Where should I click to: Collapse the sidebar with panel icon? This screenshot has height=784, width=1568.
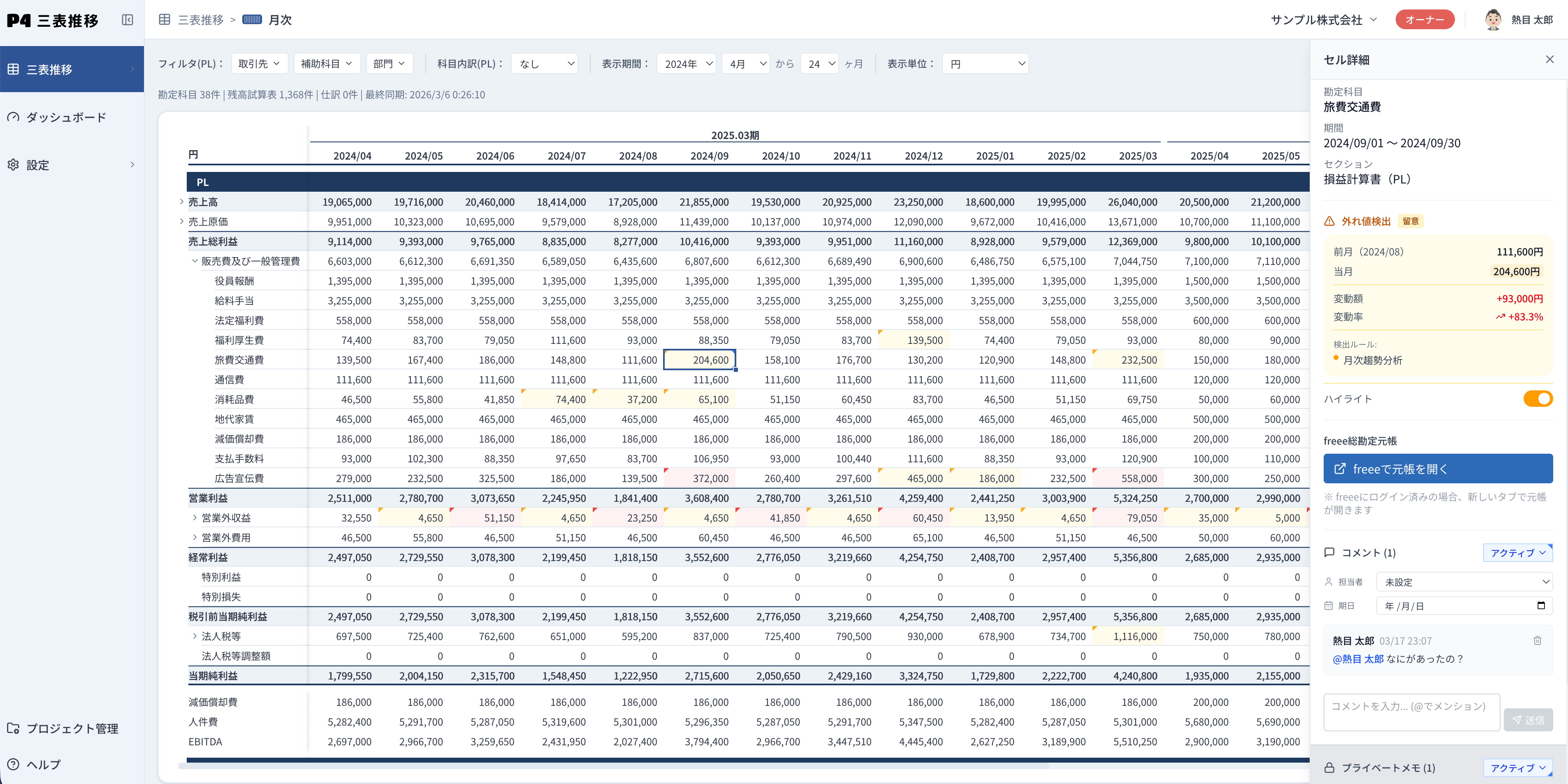pyautogui.click(x=127, y=20)
